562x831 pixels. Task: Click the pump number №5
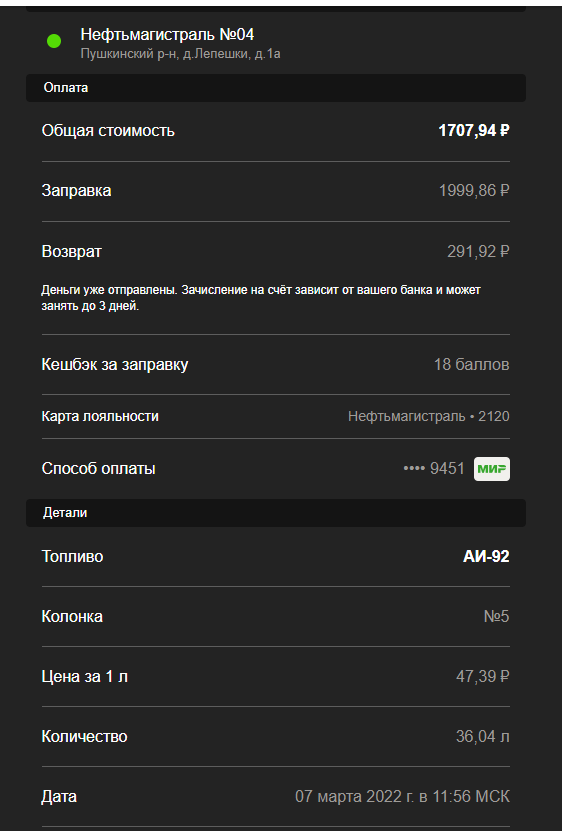pos(496,616)
